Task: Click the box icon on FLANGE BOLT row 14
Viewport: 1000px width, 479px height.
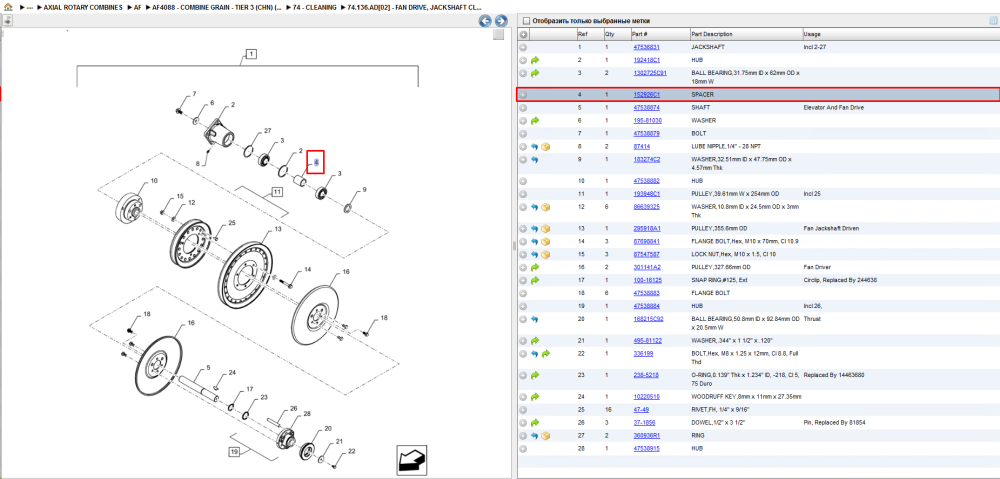Action: coord(546,242)
